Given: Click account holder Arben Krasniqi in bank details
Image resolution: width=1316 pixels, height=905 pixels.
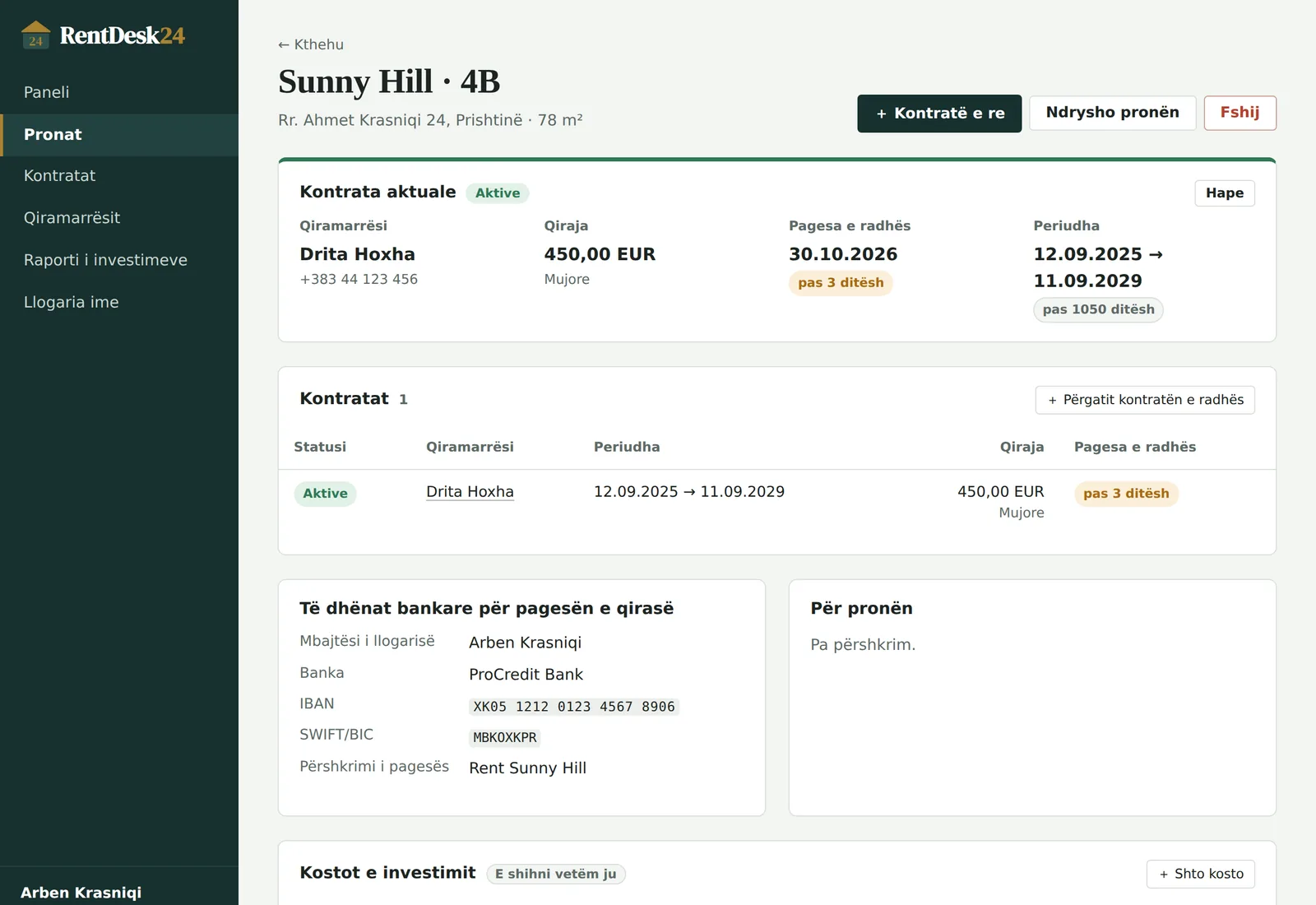Looking at the screenshot, I should coord(525,643).
